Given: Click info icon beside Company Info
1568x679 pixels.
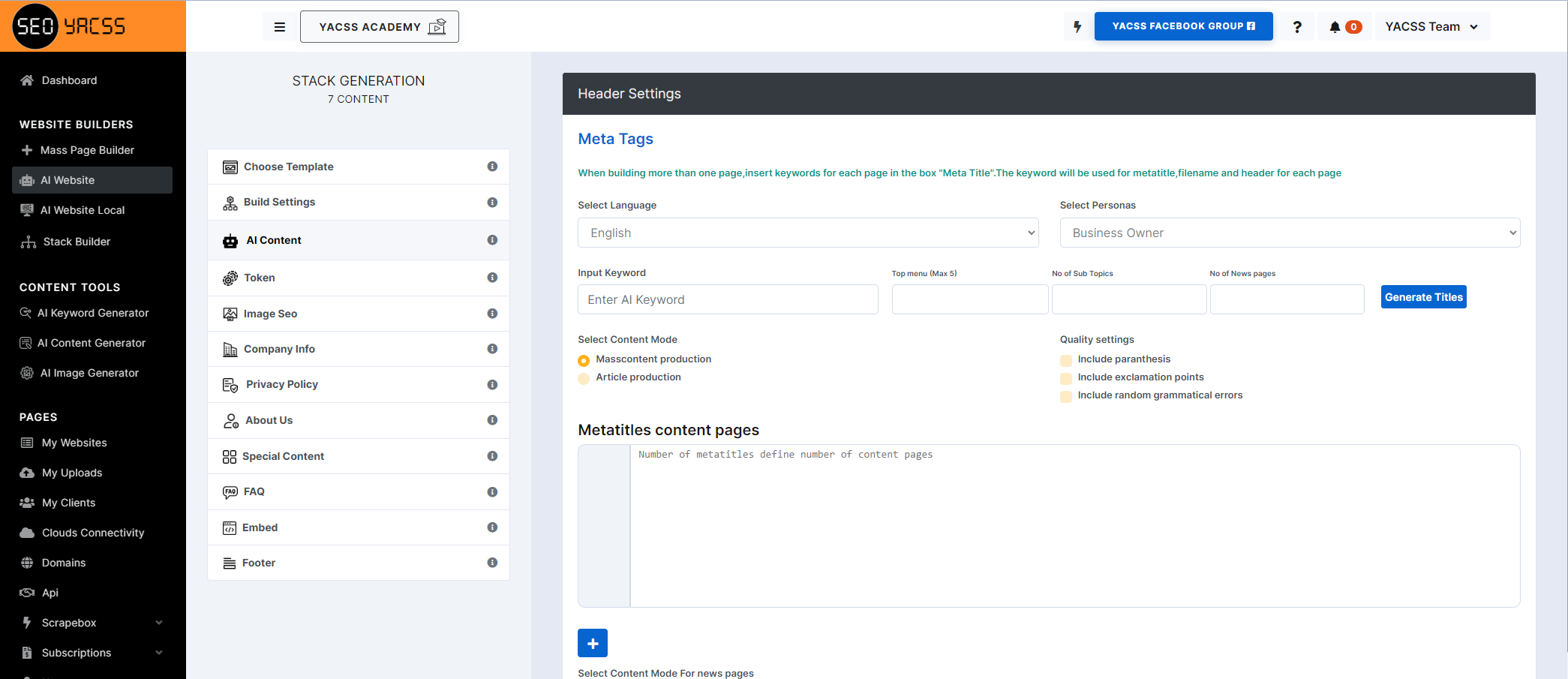Looking at the screenshot, I should [492, 349].
